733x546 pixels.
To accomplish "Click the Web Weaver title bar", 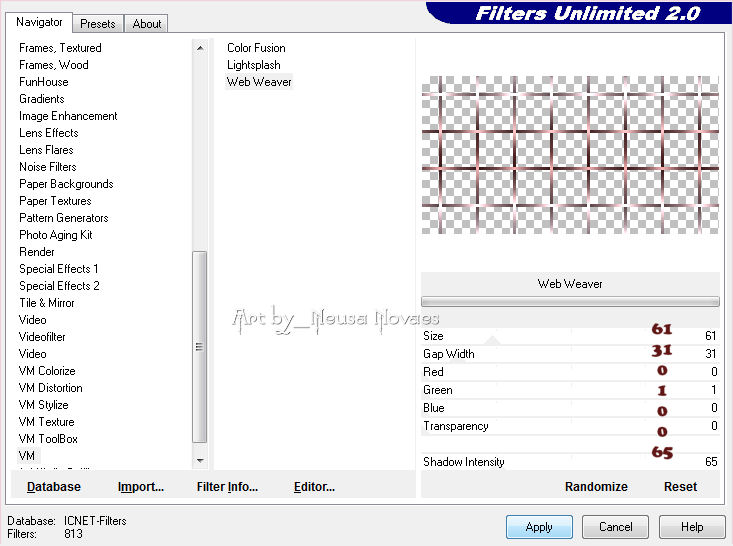I will coord(570,284).
